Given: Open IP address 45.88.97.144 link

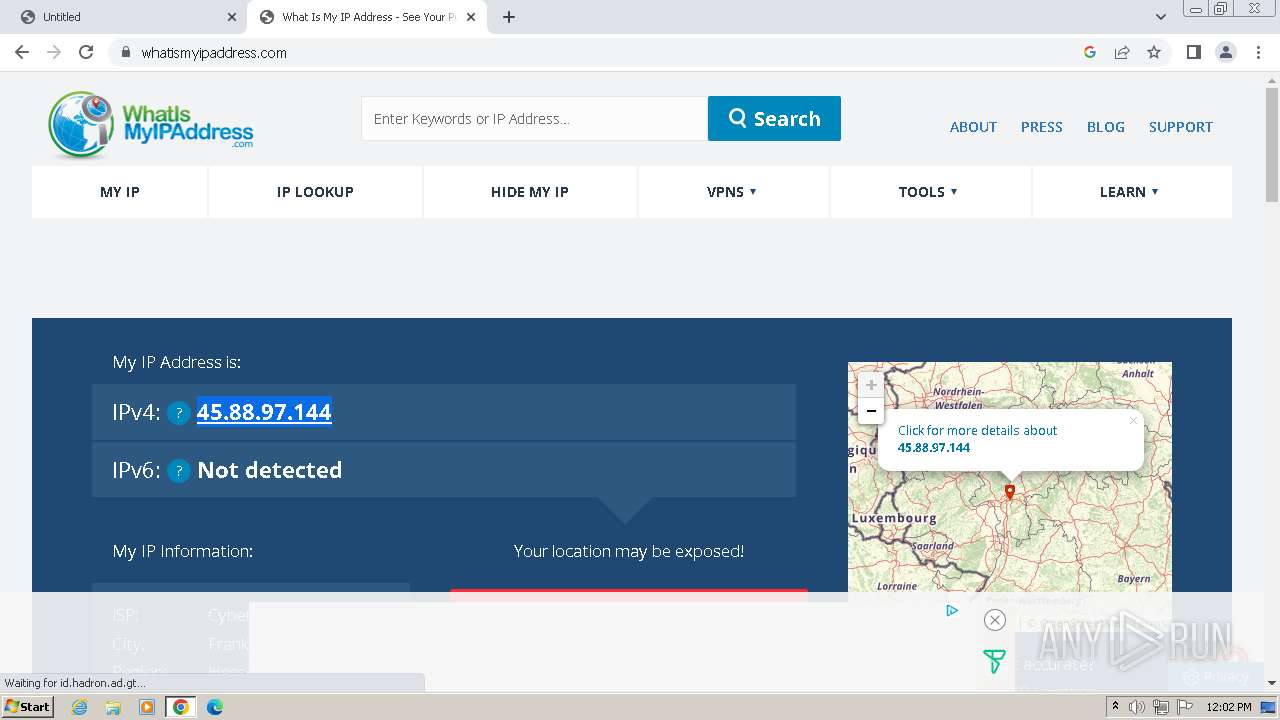Looking at the screenshot, I should coord(264,412).
